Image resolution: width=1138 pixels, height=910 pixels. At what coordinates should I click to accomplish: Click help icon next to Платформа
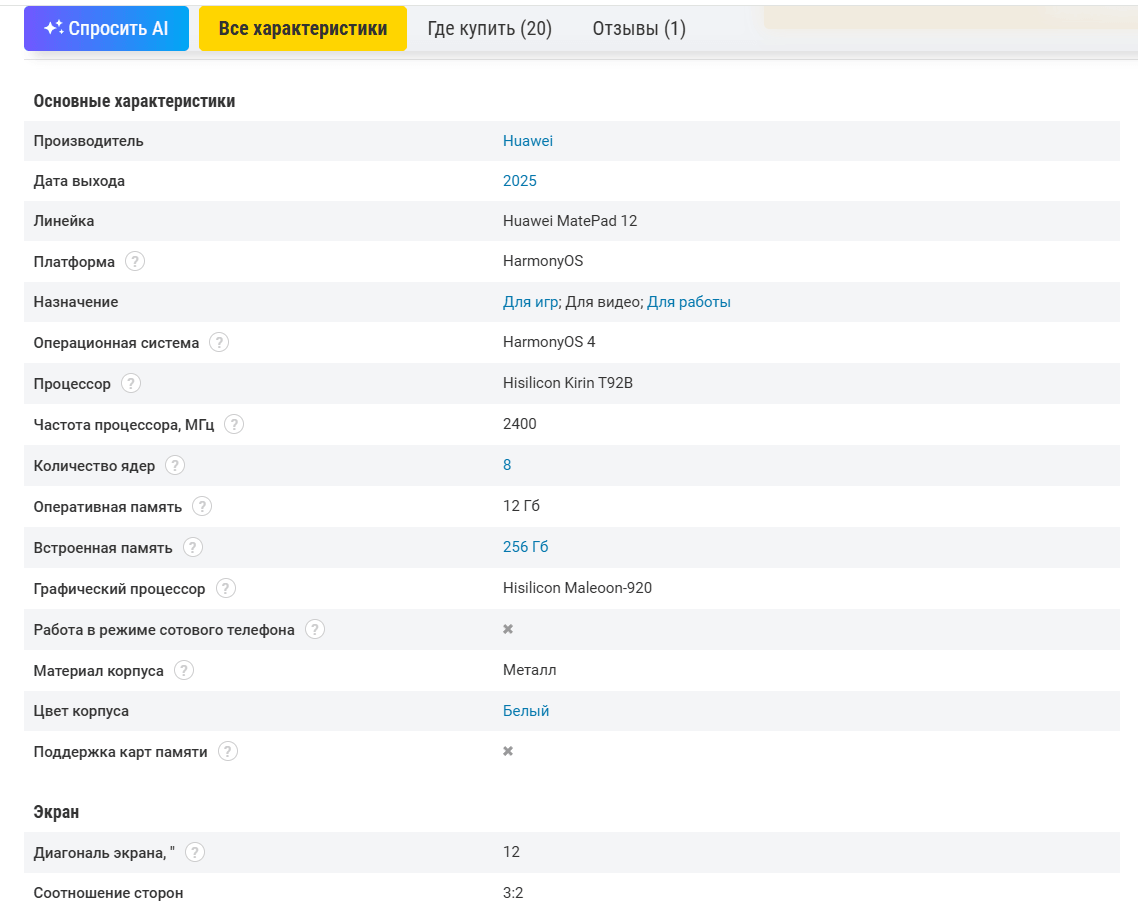coord(135,261)
